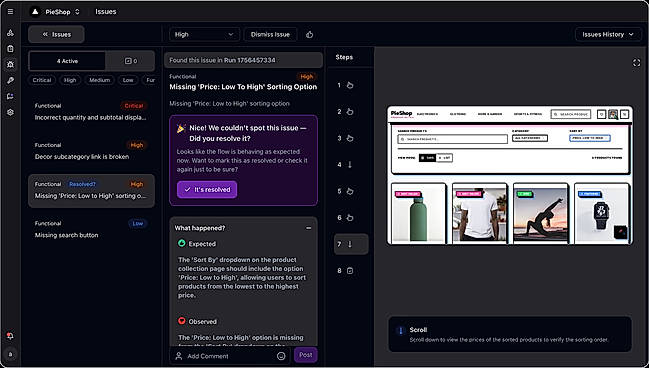Click the Found this issue in Run banner
The image size is (649, 368).
pos(243,60)
